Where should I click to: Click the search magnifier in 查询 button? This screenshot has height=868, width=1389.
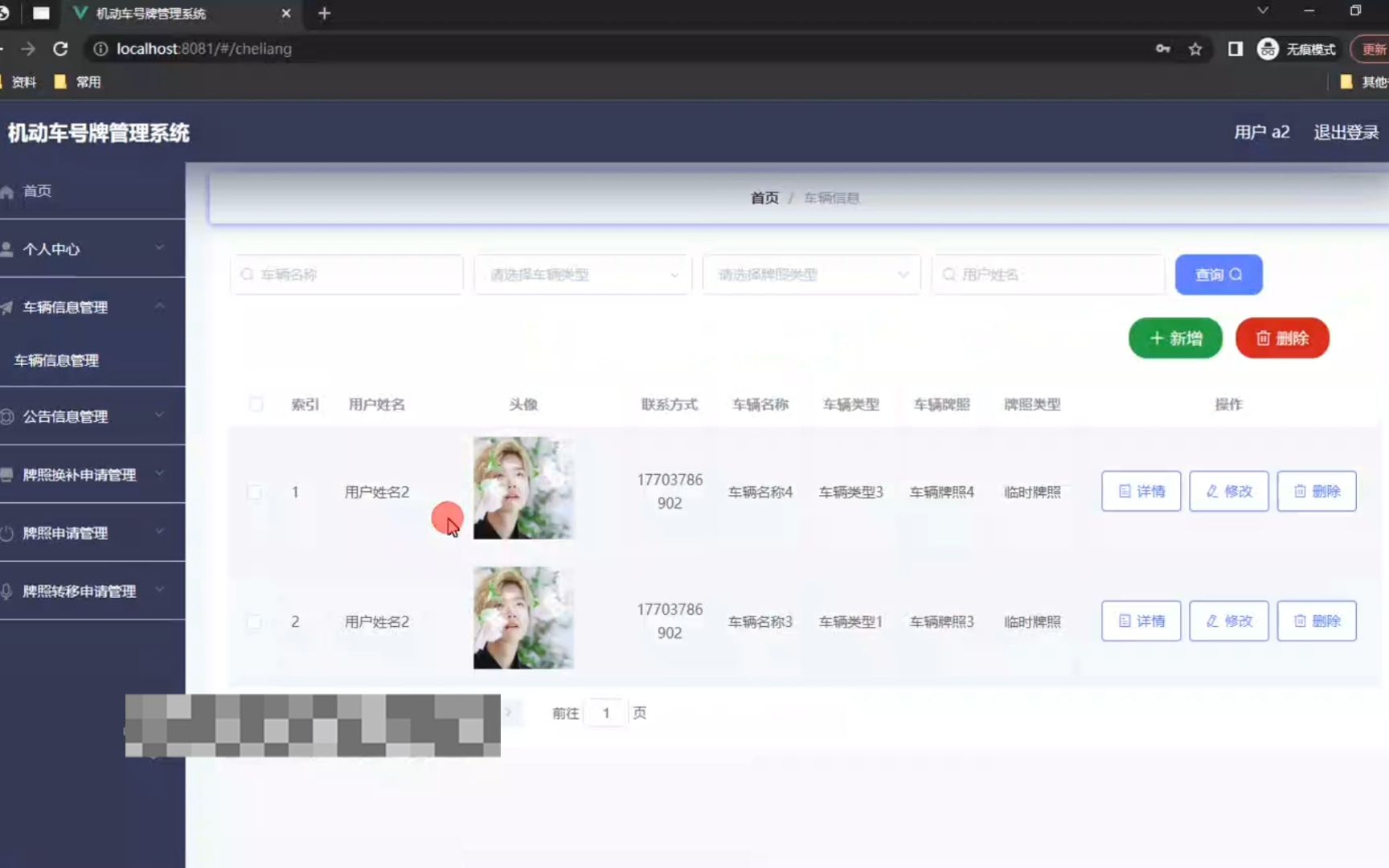1237,274
